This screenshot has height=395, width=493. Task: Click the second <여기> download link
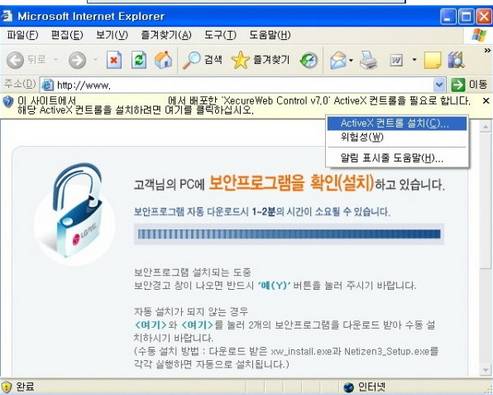pos(196,325)
